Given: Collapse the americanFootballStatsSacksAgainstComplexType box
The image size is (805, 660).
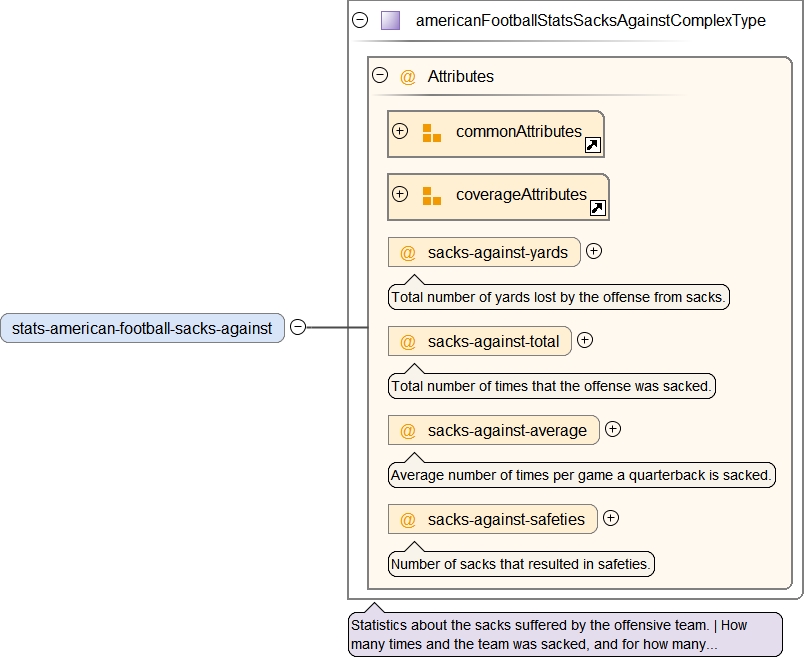Looking at the screenshot, I should pyautogui.click(x=361, y=20).
